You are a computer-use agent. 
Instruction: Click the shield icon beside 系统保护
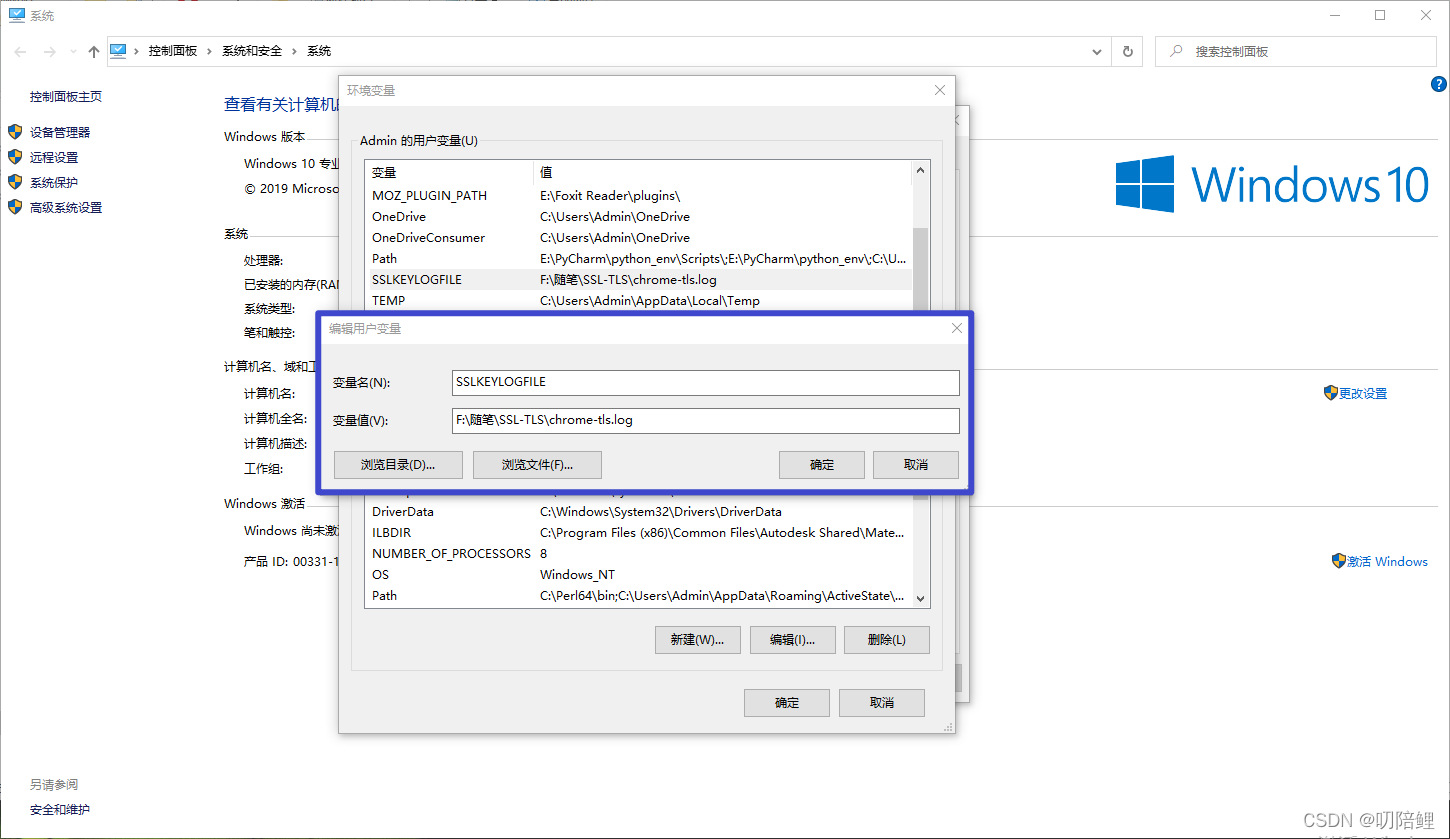15,182
